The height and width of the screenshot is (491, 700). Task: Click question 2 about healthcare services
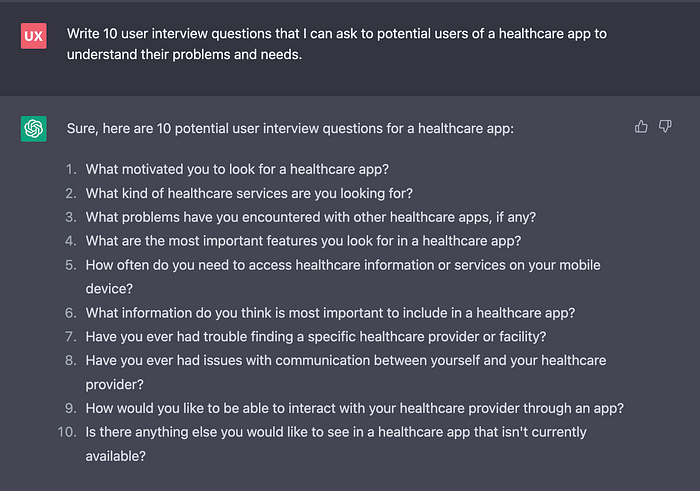[x=249, y=193]
